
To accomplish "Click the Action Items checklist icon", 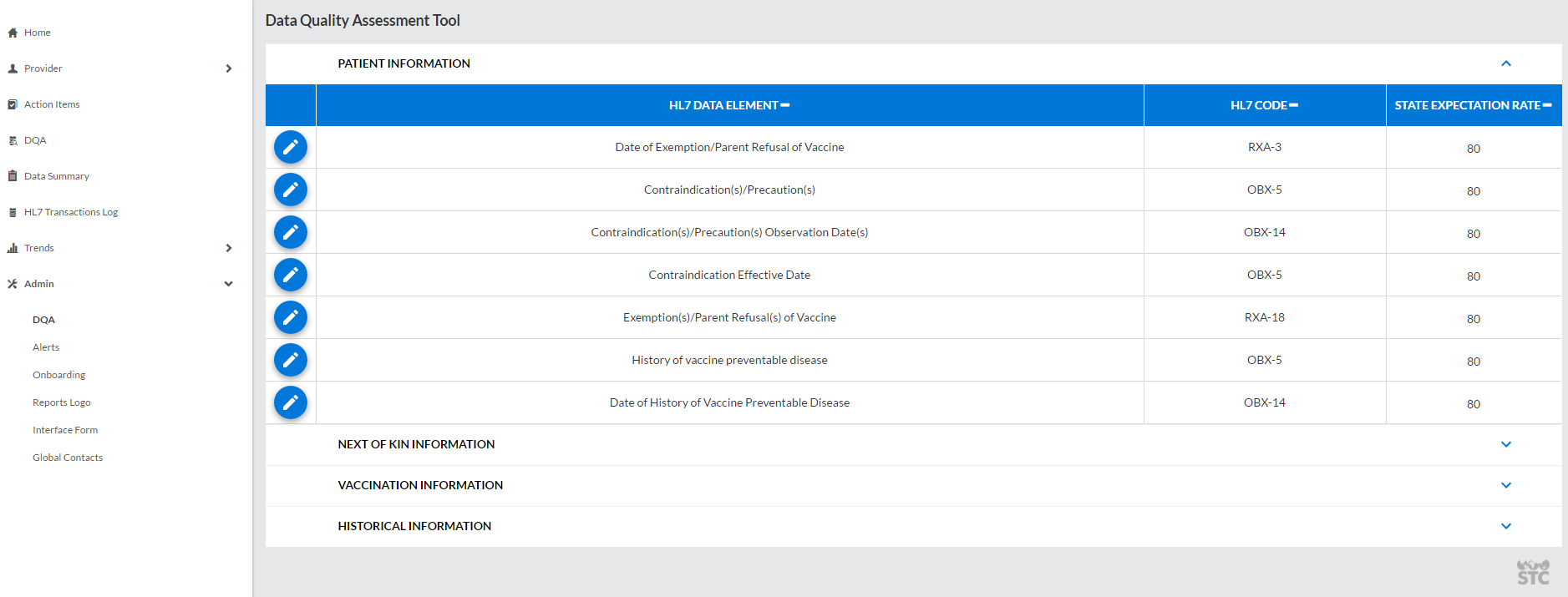I will point(13,104).
